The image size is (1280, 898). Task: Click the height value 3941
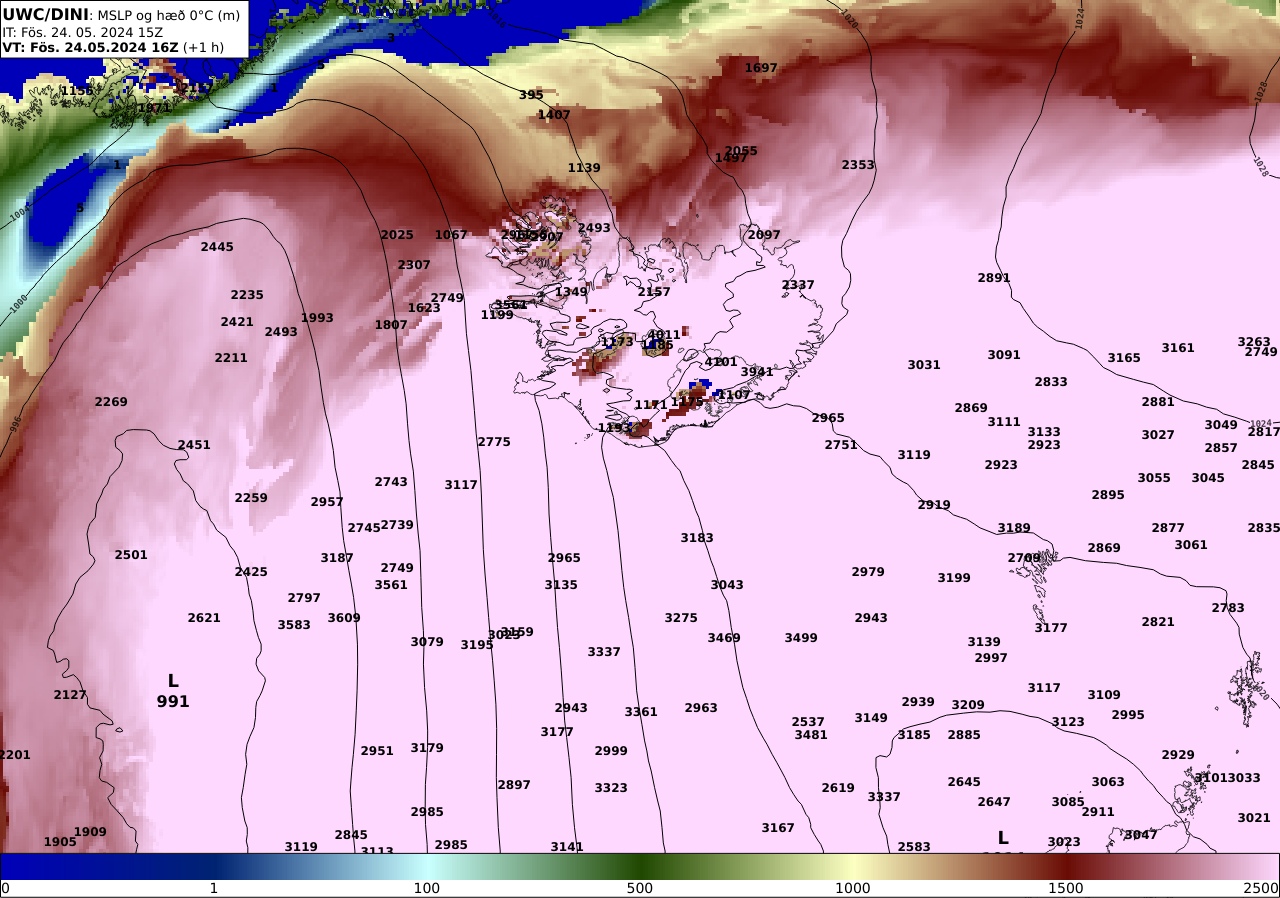coord(757,372)
